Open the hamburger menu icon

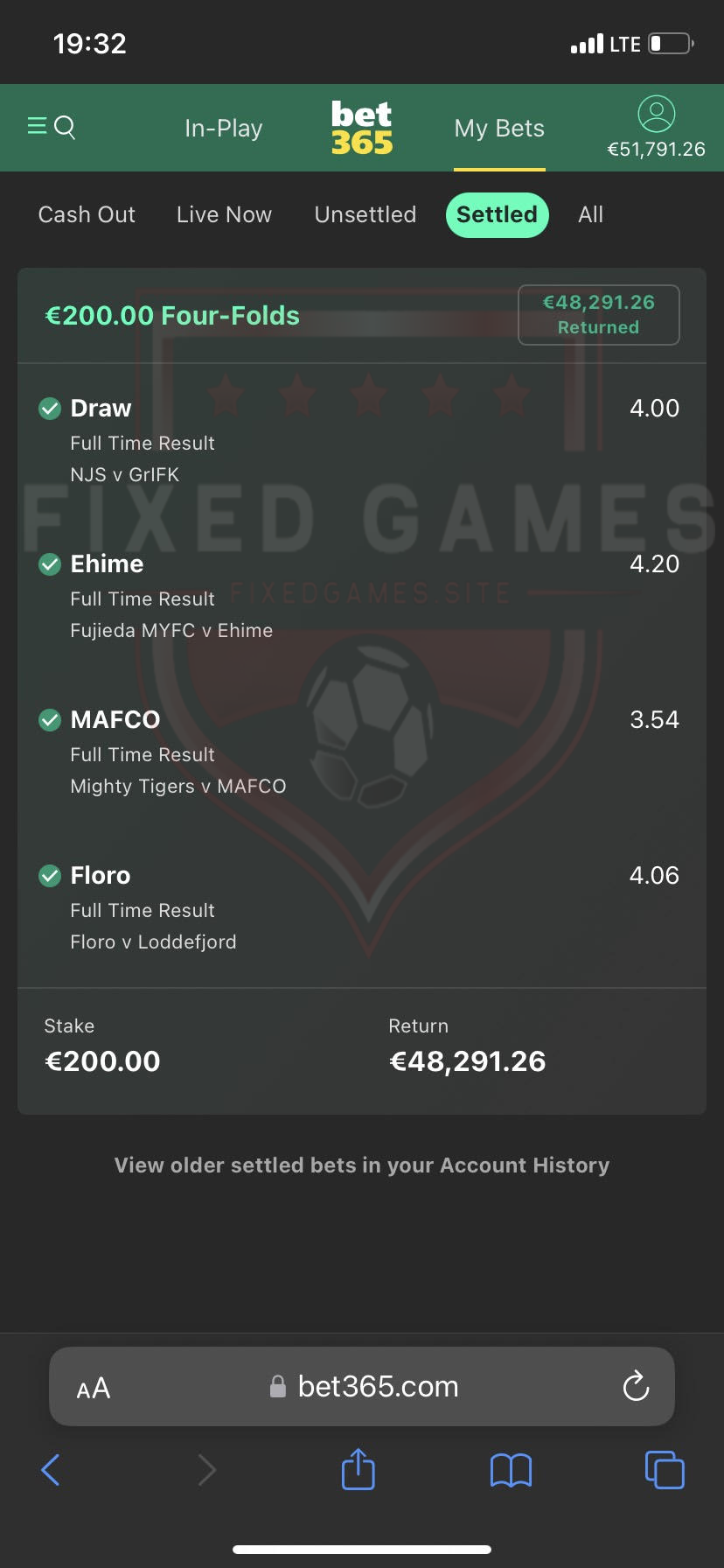[x=37, y=127]
